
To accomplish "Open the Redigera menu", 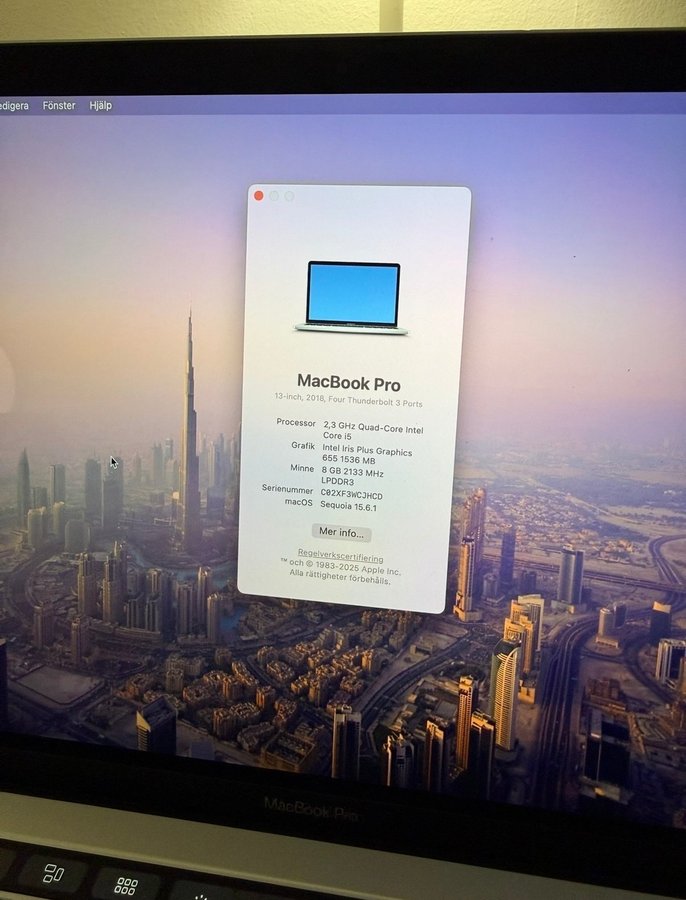I will click(x=13, y=105).
